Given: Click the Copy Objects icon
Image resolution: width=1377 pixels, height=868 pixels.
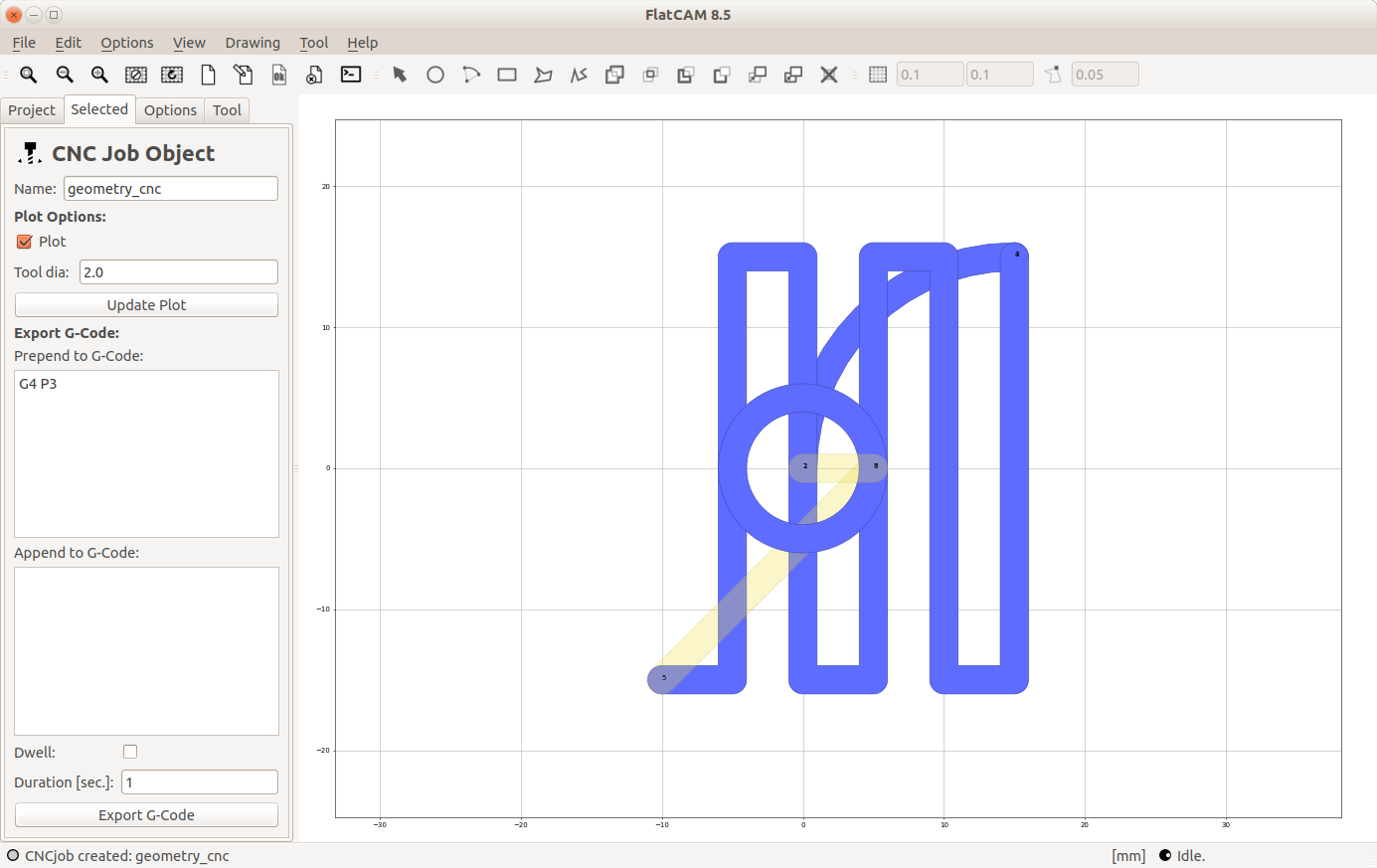Looking at the screenshot, I should click(793, 75).
